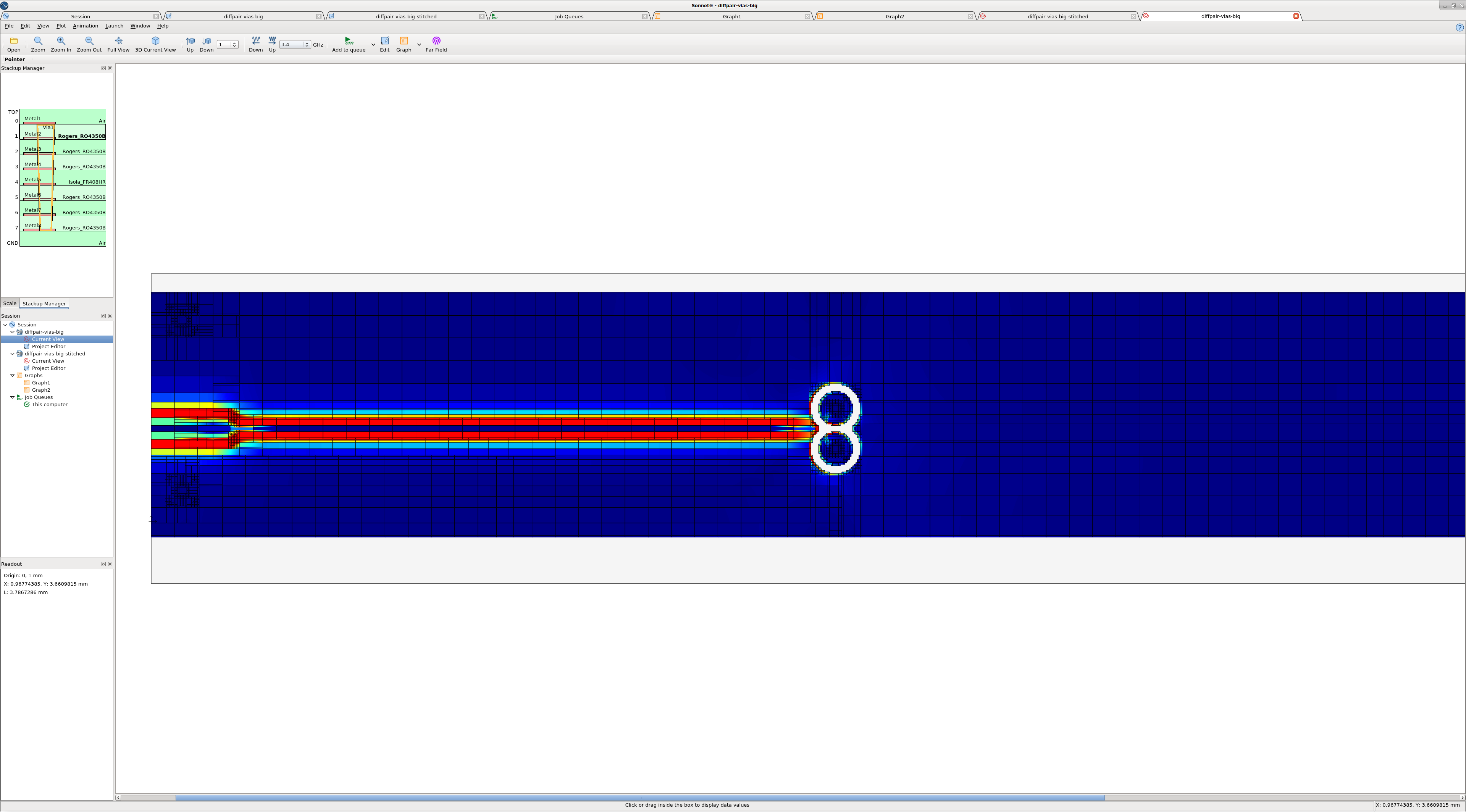1466x812 pixels.
Task: Close the Session panel
Action: tap(110, 316)
